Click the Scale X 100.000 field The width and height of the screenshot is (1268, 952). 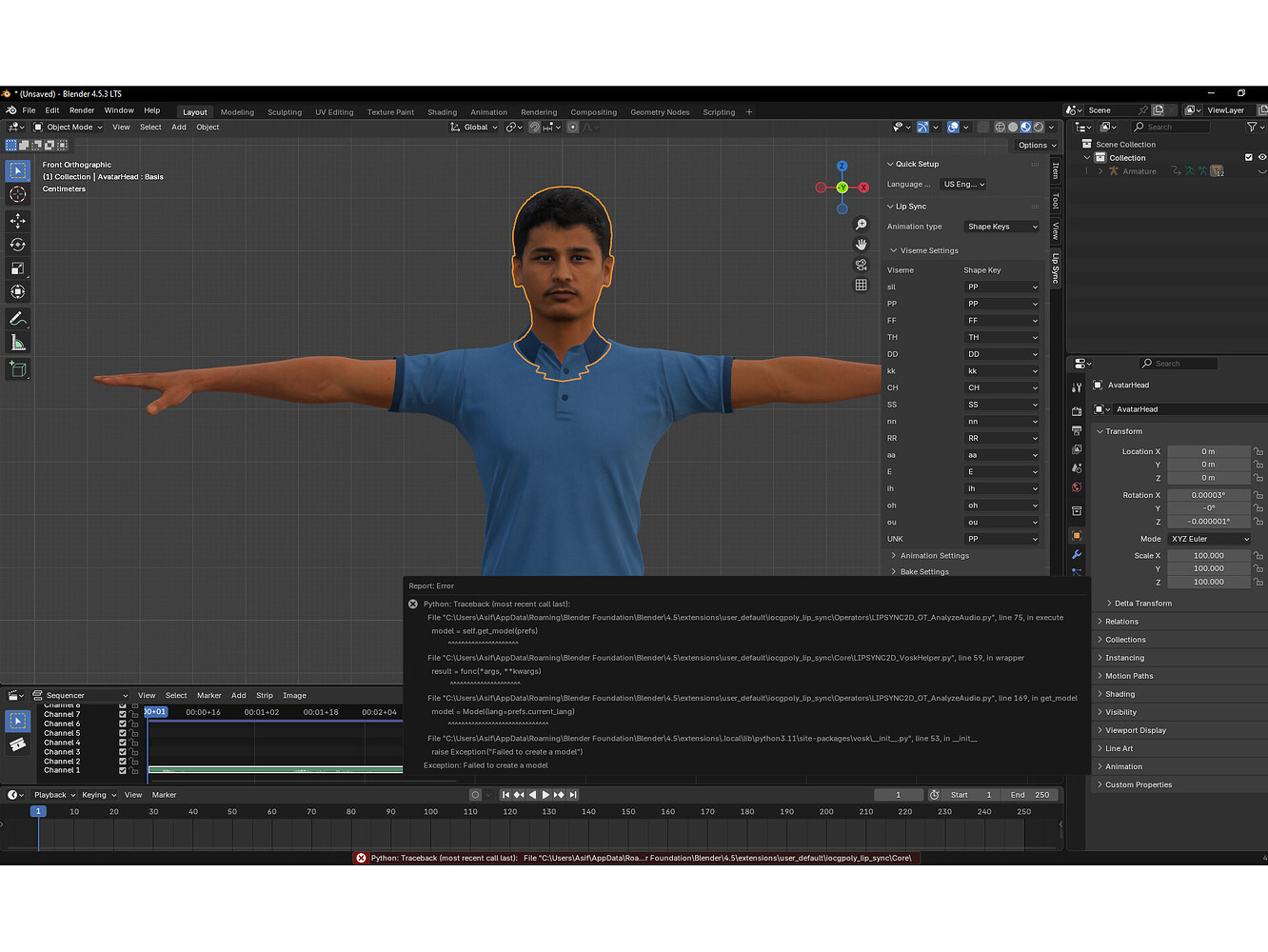(1209, 556)
